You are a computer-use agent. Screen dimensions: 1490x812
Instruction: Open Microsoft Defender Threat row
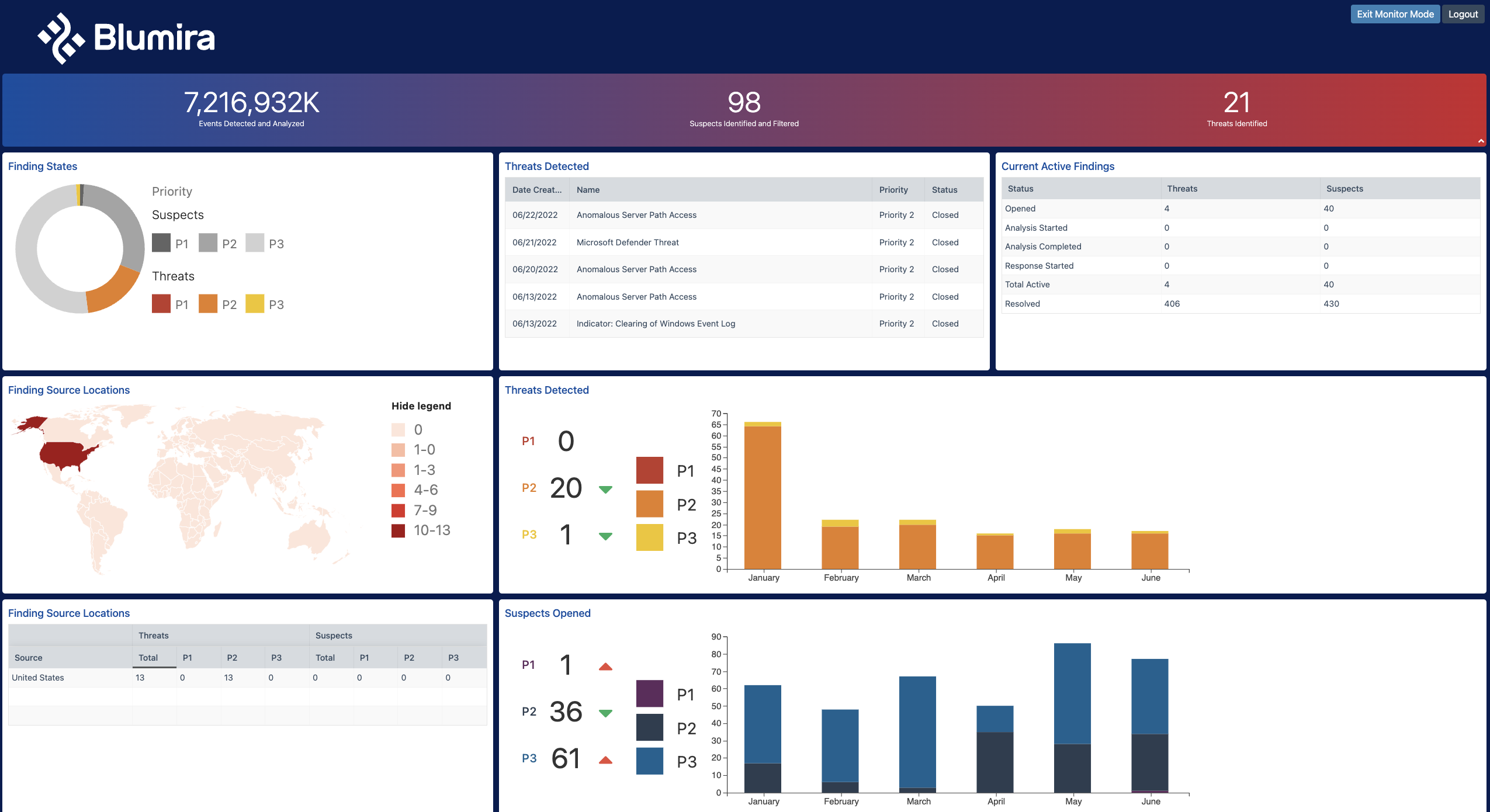[x=628, y=242]
